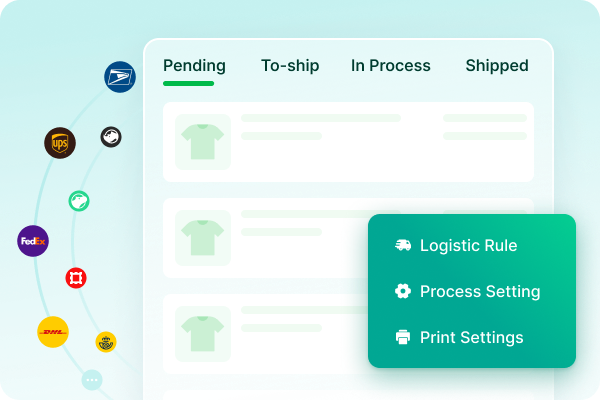Click the printer icon beside Print Settings
The width and height of the screenshot is (600, 400).
click(x=403, y=337)
